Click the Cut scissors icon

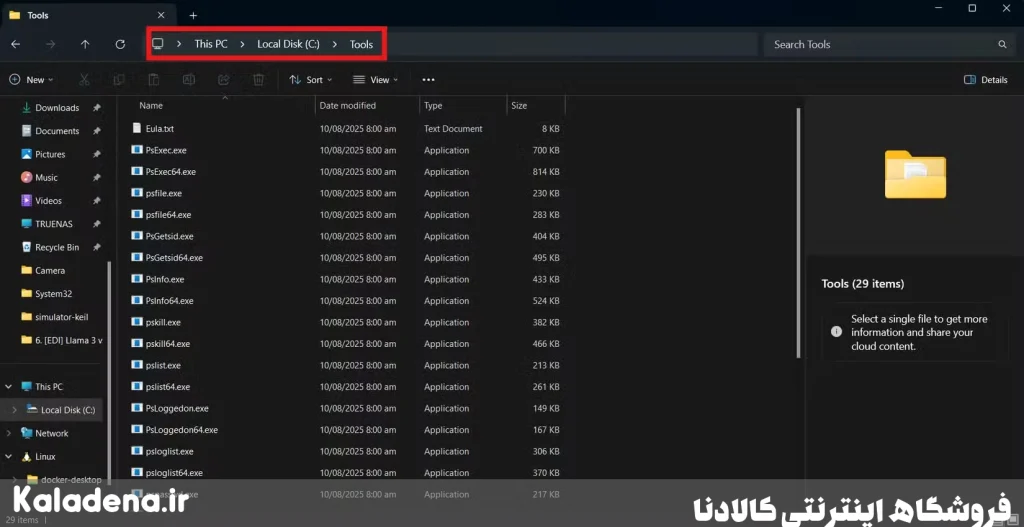click(x=84, y=80)
